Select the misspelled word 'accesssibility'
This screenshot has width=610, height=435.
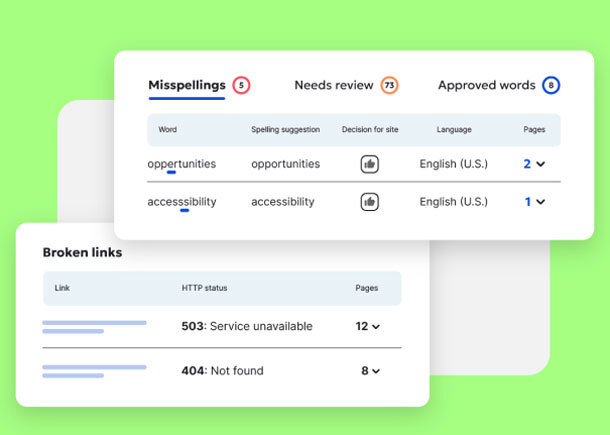point(181,202)
